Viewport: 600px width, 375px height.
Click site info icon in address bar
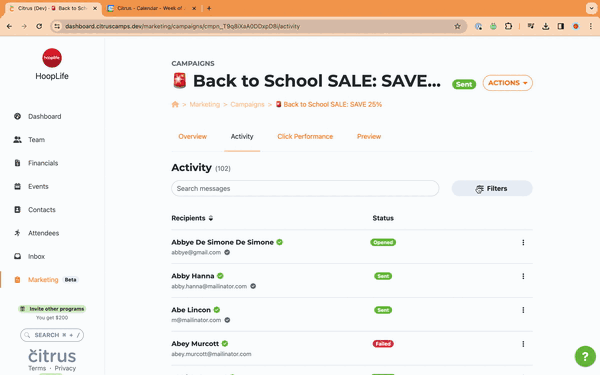click(x=57, y=26)
